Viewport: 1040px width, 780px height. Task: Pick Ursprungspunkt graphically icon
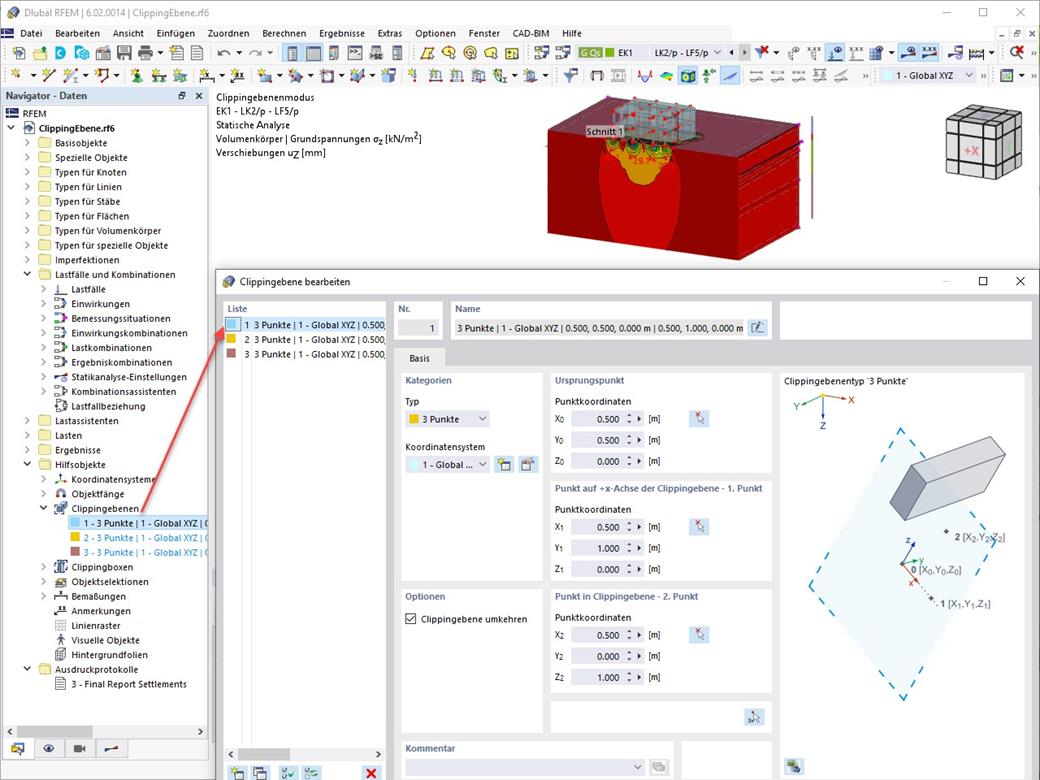(x=699, y=419)
